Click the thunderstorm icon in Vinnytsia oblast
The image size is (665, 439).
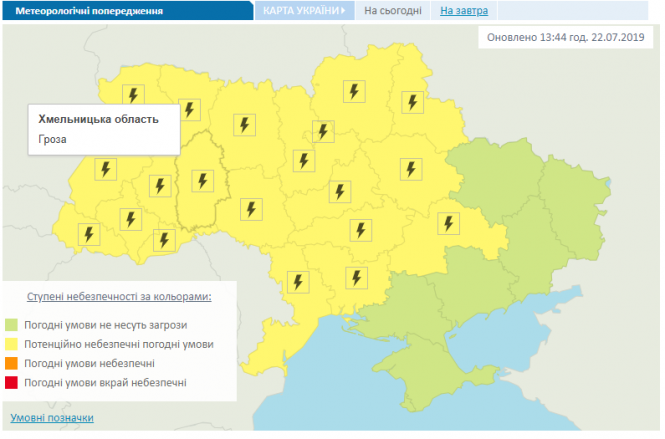[x=250, y=210]
